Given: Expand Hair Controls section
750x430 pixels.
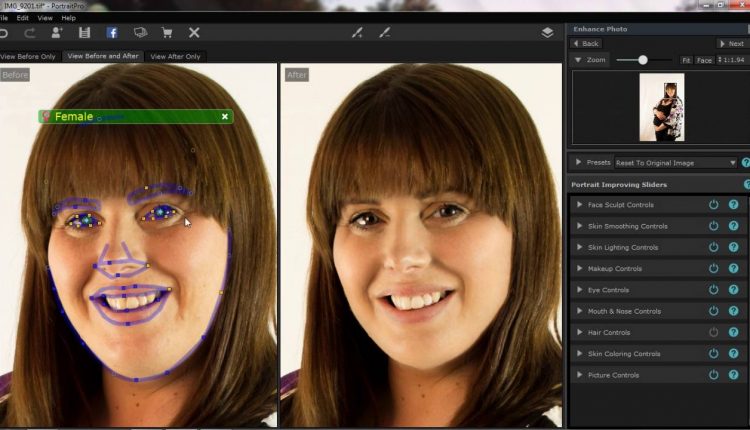Looking at the screenshot, I should [579, 332].
